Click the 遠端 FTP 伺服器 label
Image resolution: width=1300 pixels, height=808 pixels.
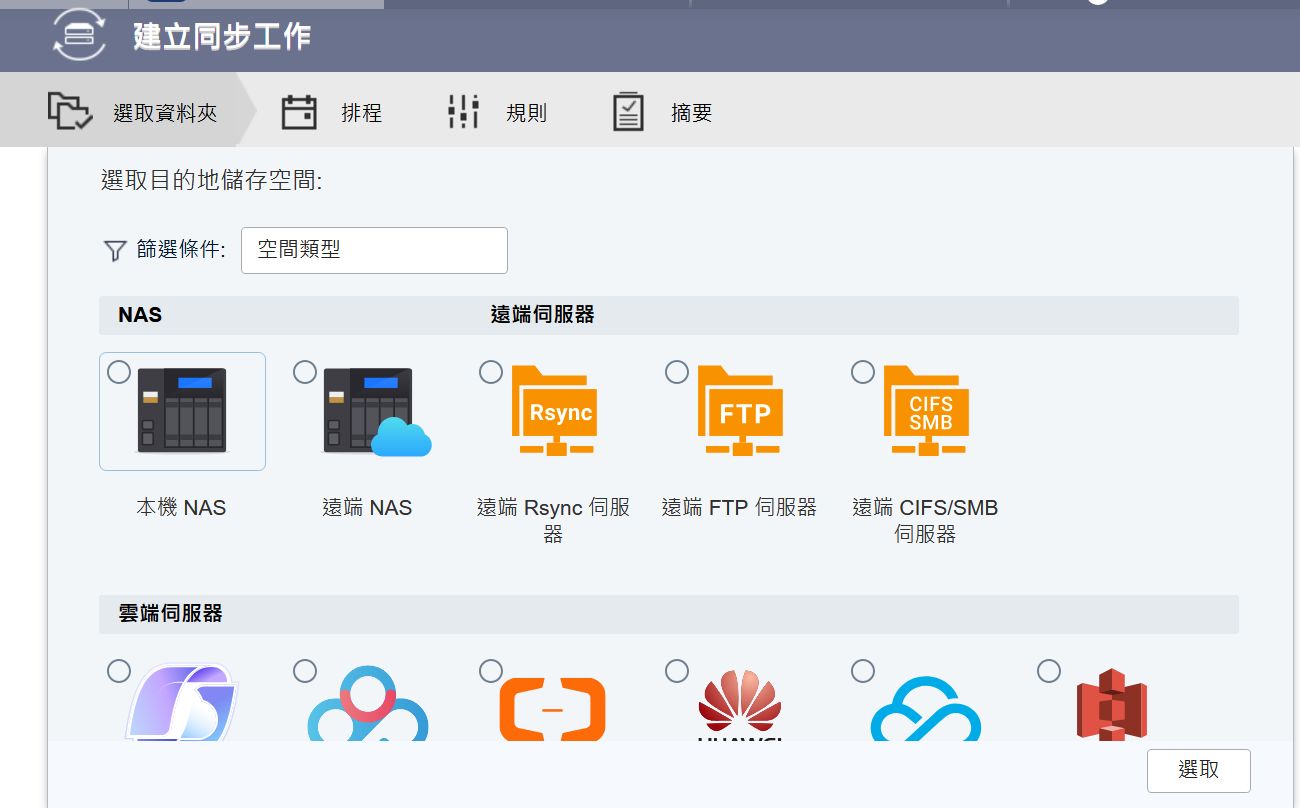(740, 508)
